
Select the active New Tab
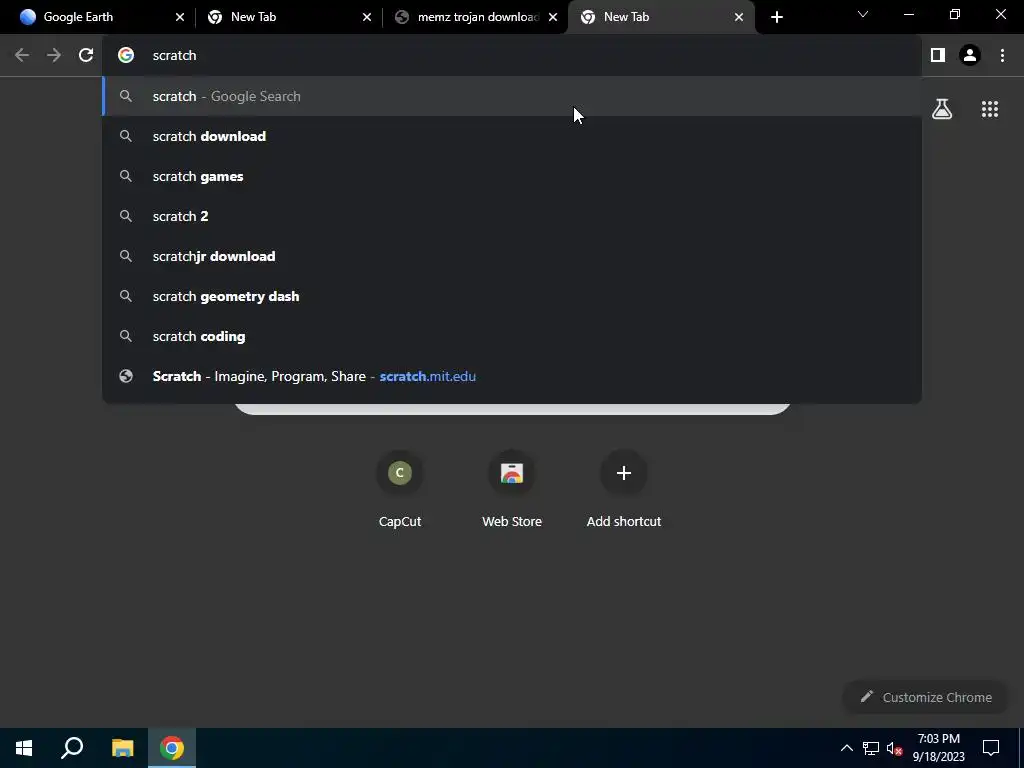(662, 17)
